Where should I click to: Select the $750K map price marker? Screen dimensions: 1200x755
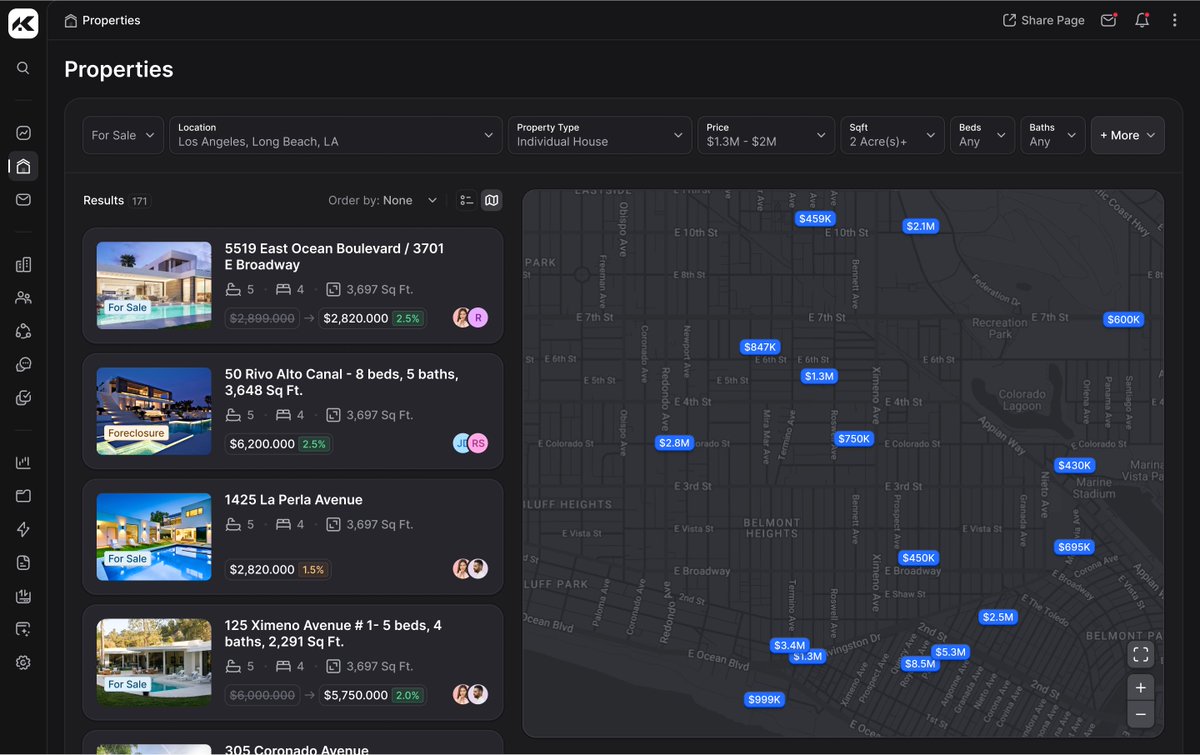point(854,438)
